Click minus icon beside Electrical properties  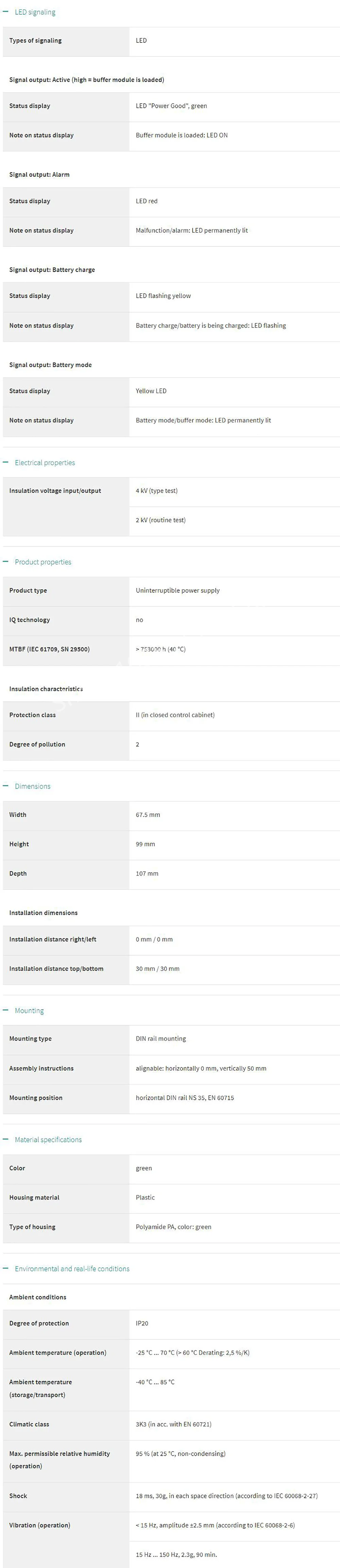tap(5, 463)
